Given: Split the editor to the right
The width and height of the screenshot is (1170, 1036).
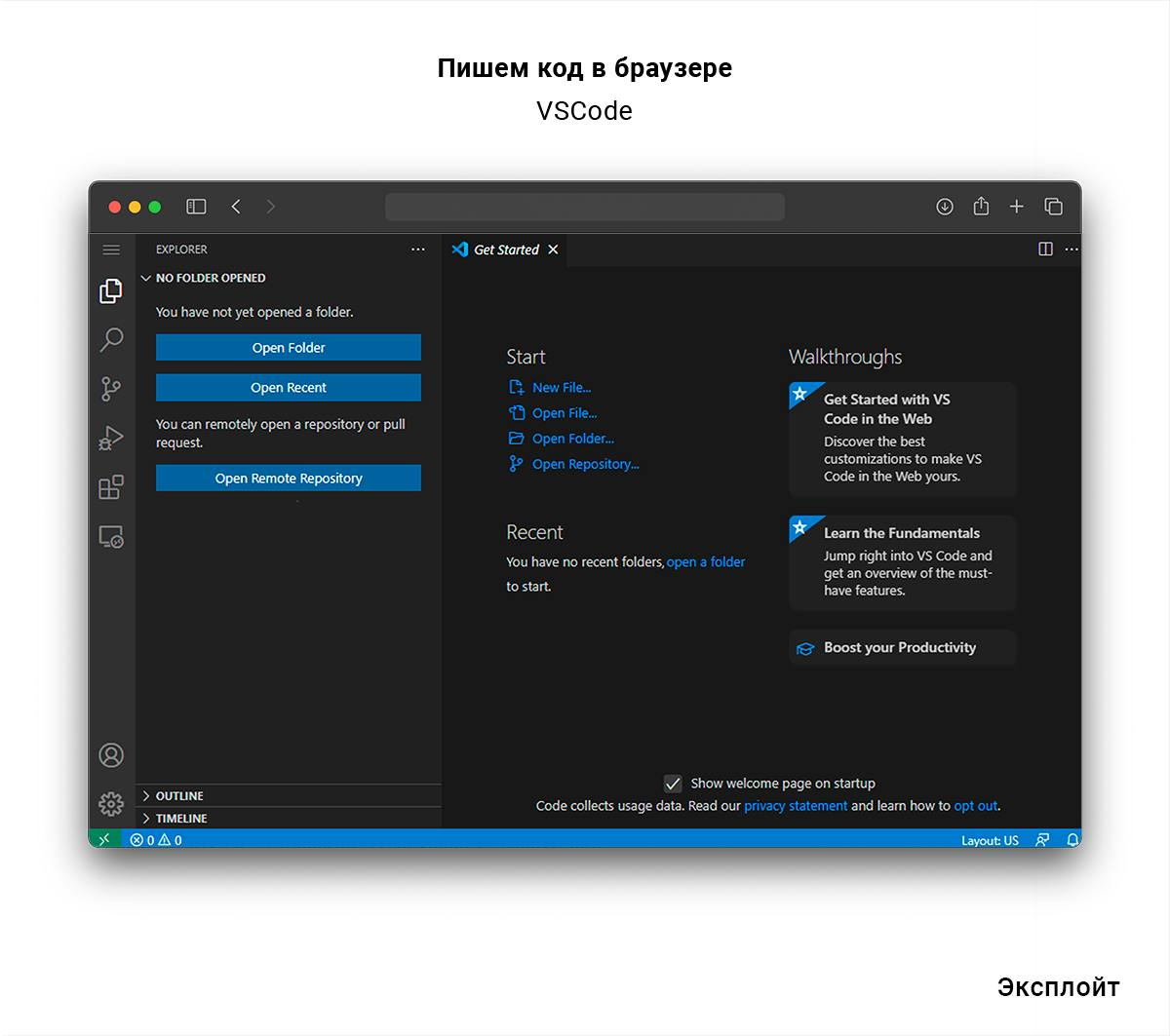Looking at the screenshot, I should [1045, 249].
